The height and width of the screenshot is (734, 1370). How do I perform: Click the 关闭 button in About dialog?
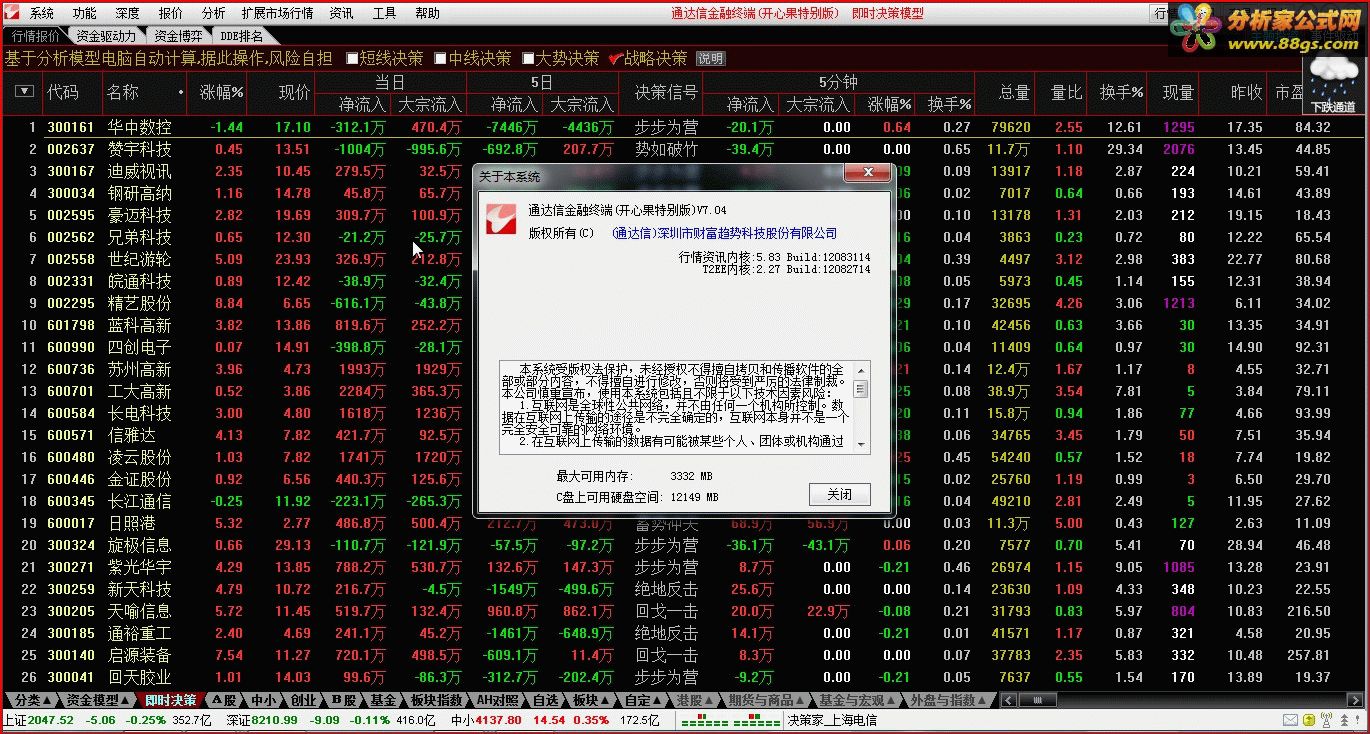pos(840,494)
